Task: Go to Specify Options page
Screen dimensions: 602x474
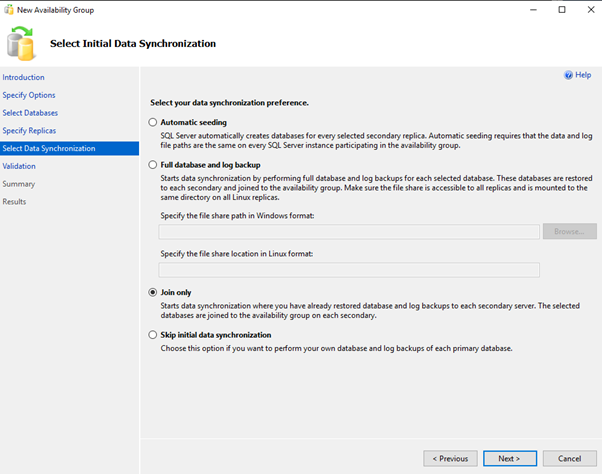Action: coord(28,95)
